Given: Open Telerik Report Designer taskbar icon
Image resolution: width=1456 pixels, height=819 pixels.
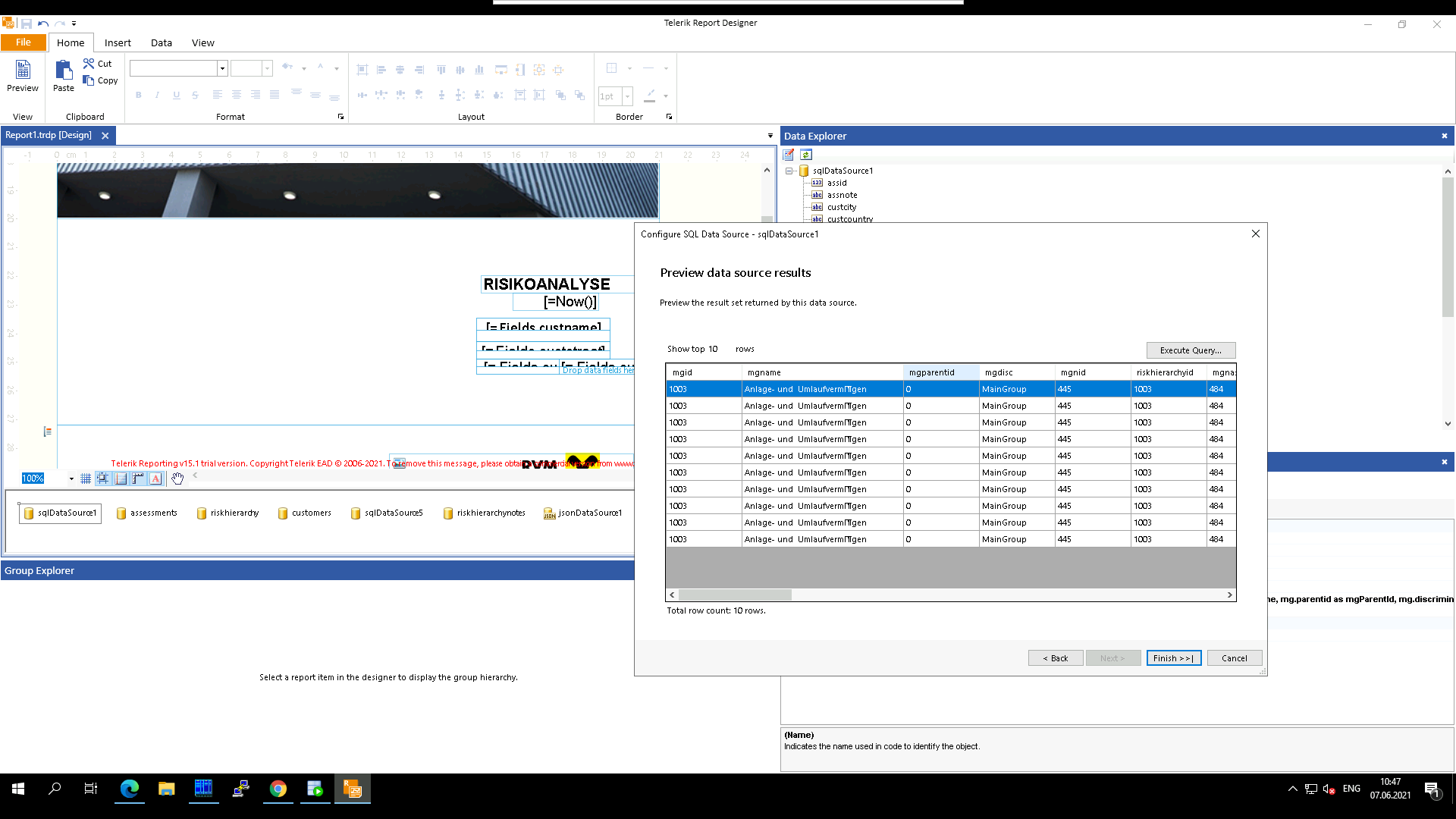Looking at the screenshot, I should (353, 789).
